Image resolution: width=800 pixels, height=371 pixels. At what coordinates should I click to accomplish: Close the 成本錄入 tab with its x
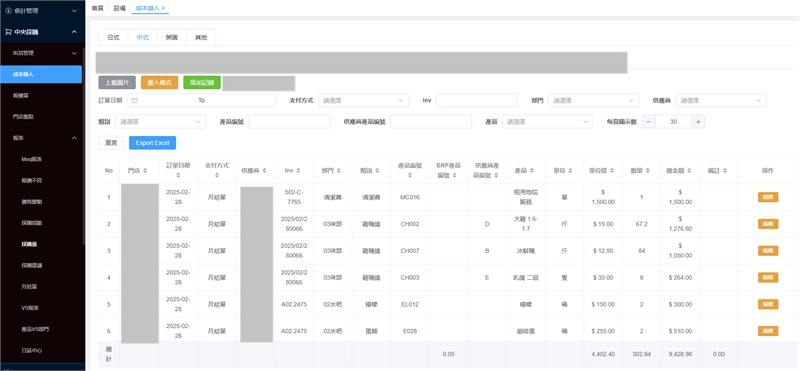pos(163,8)
